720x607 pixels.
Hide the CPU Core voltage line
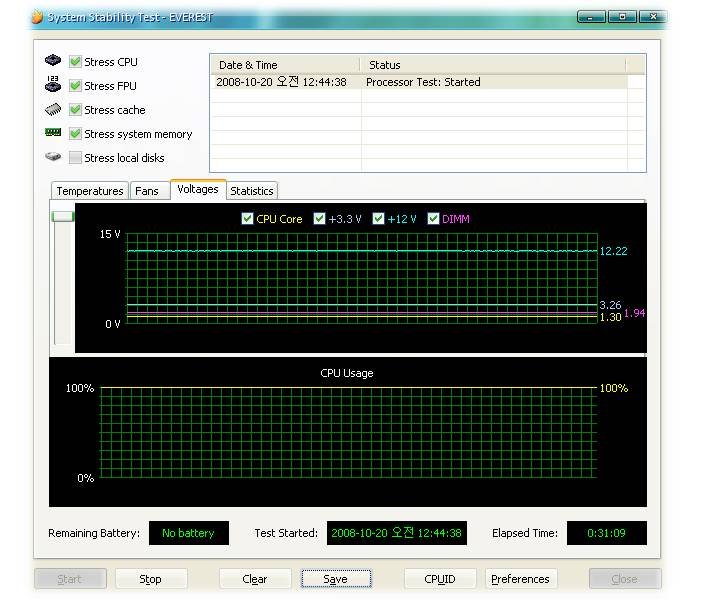(247, 219)
